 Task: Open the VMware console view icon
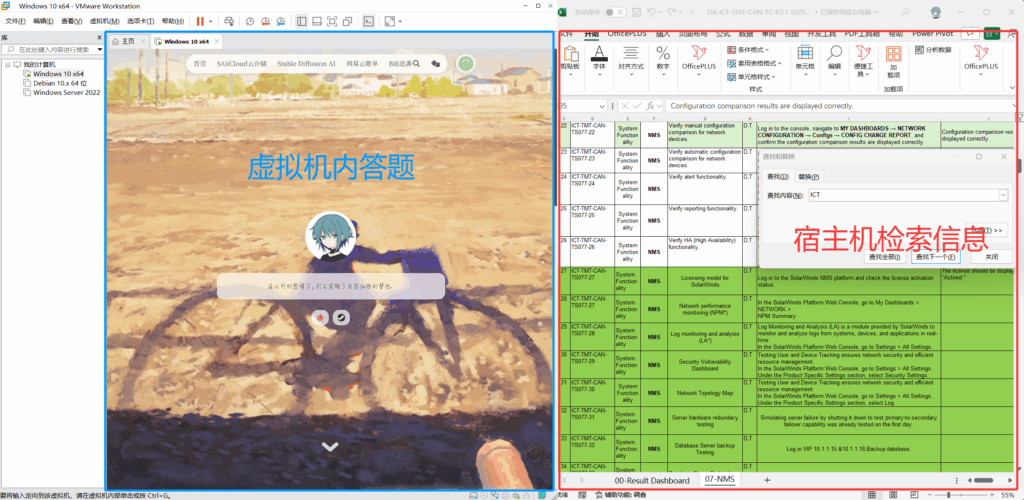(x=368, y=20)
